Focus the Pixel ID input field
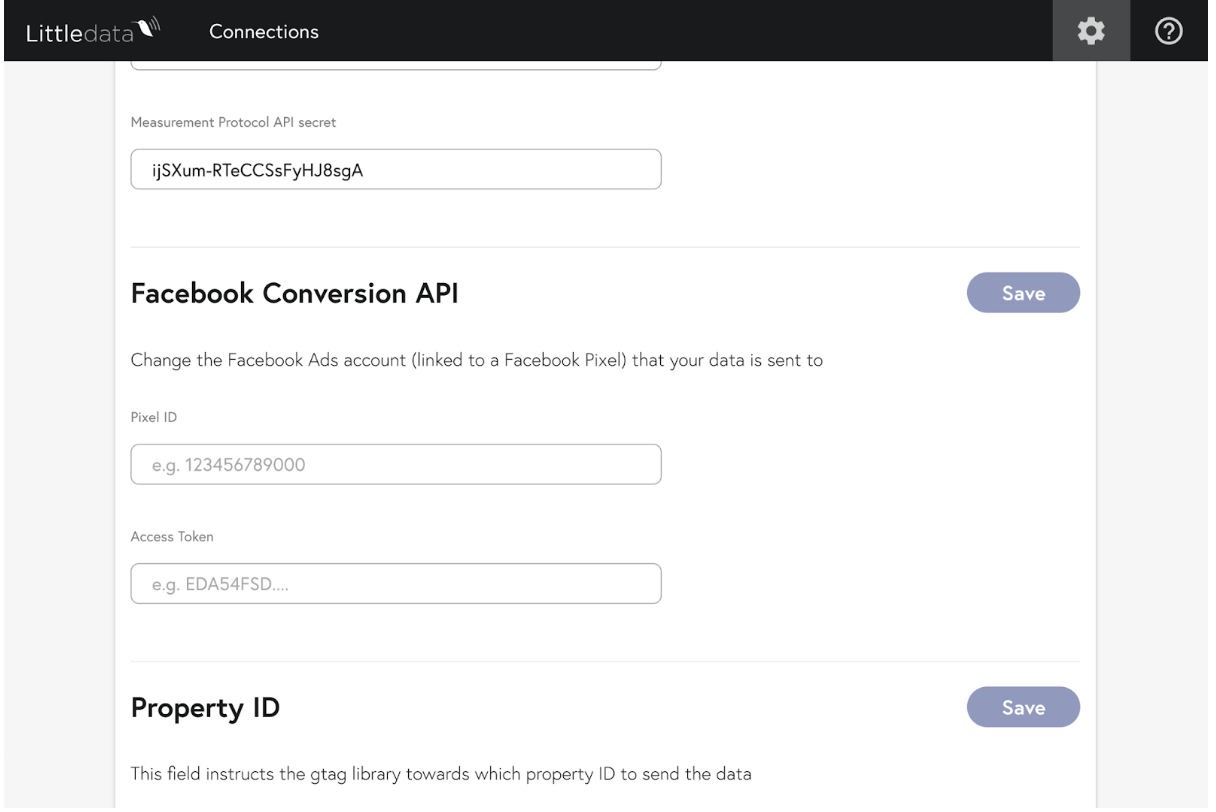 [396, 464]
